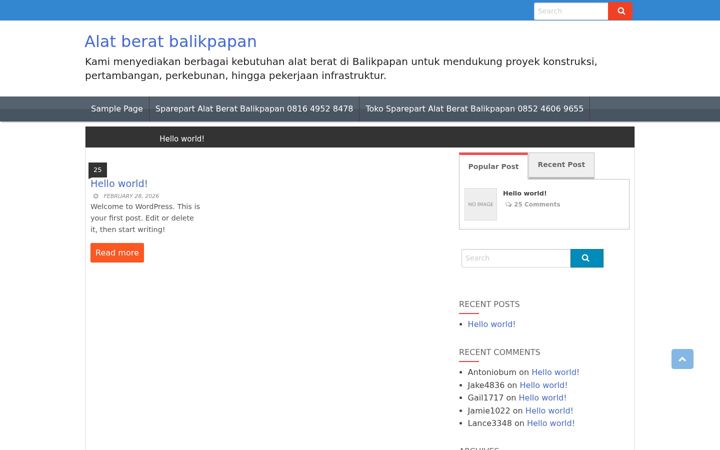Click the 25 Comments link

click(537, 204)
